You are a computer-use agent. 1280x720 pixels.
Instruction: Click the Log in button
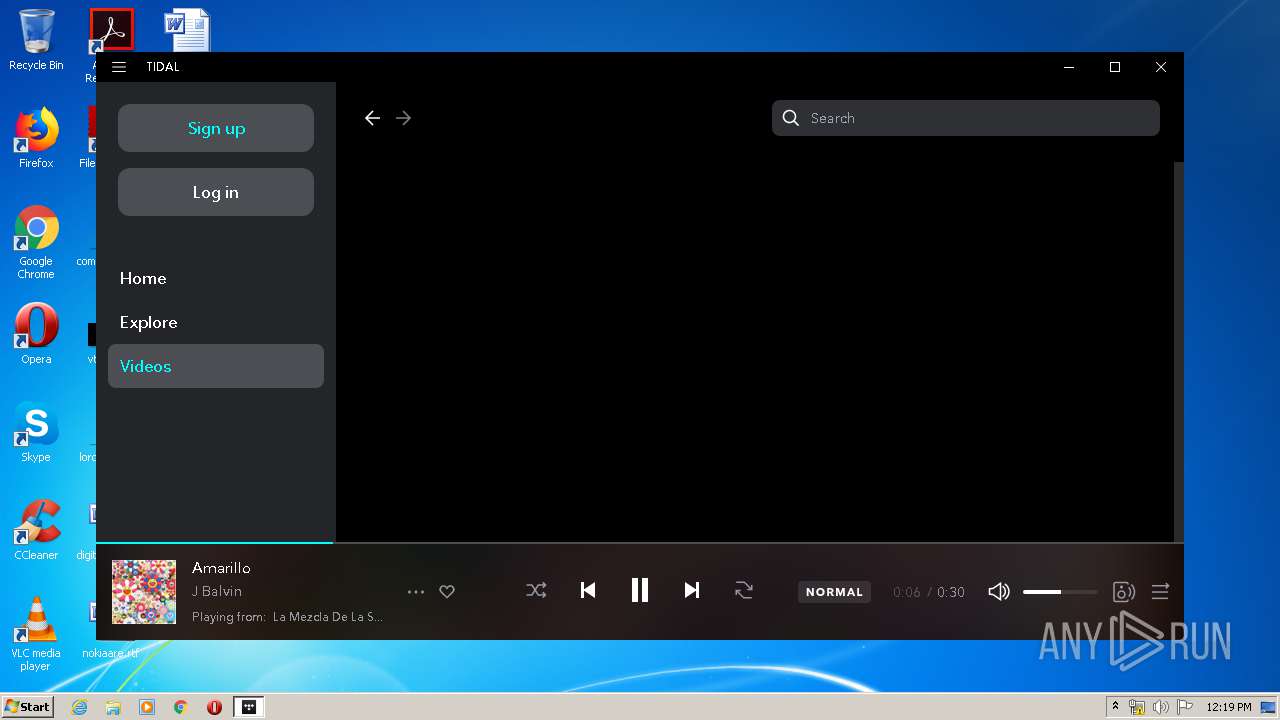tap(216, 192)
